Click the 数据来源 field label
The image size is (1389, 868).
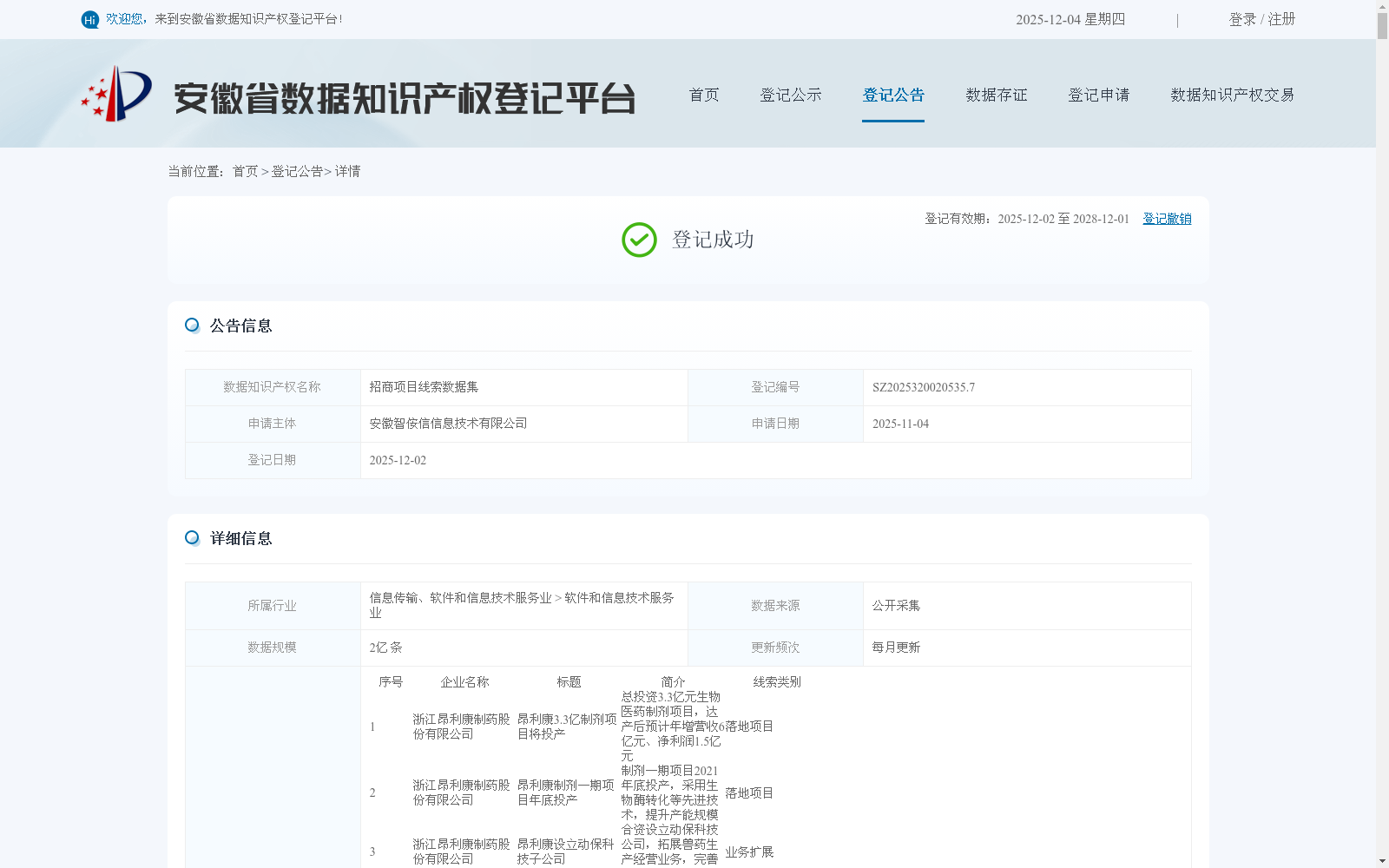click(775, 606)
